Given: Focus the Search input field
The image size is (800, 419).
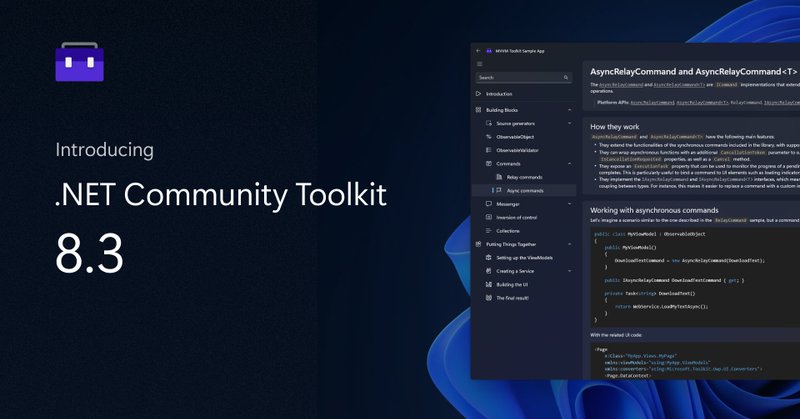Looking at the screenshot, I should pos(523,78).
